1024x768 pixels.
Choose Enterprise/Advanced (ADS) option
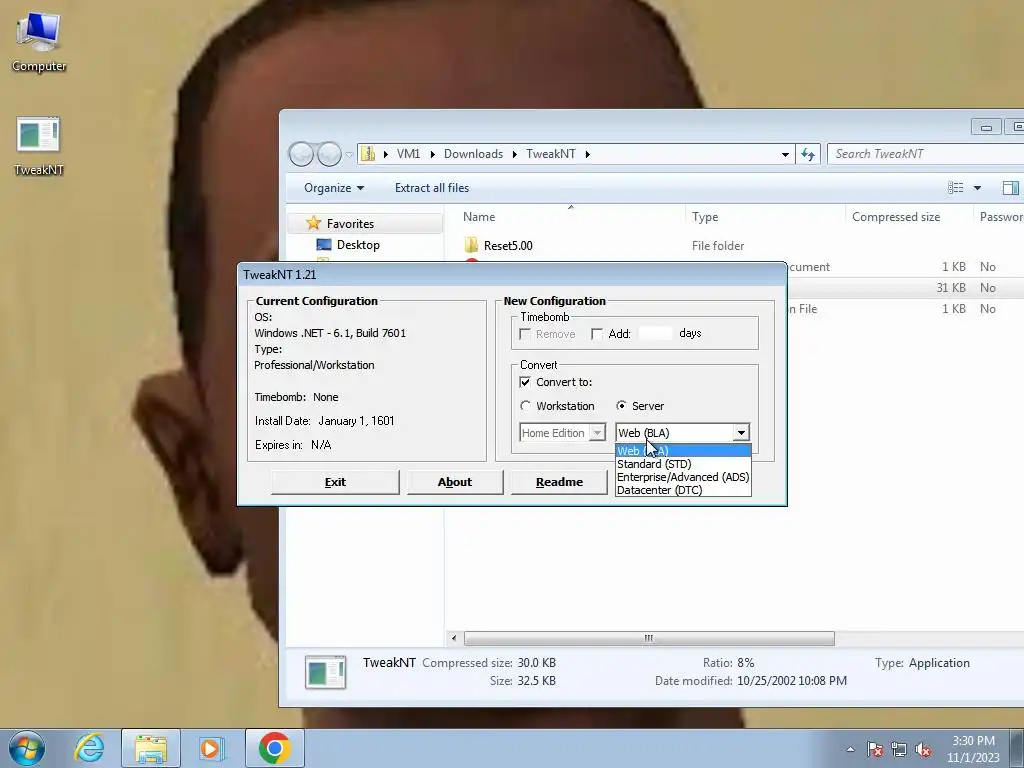683,477
